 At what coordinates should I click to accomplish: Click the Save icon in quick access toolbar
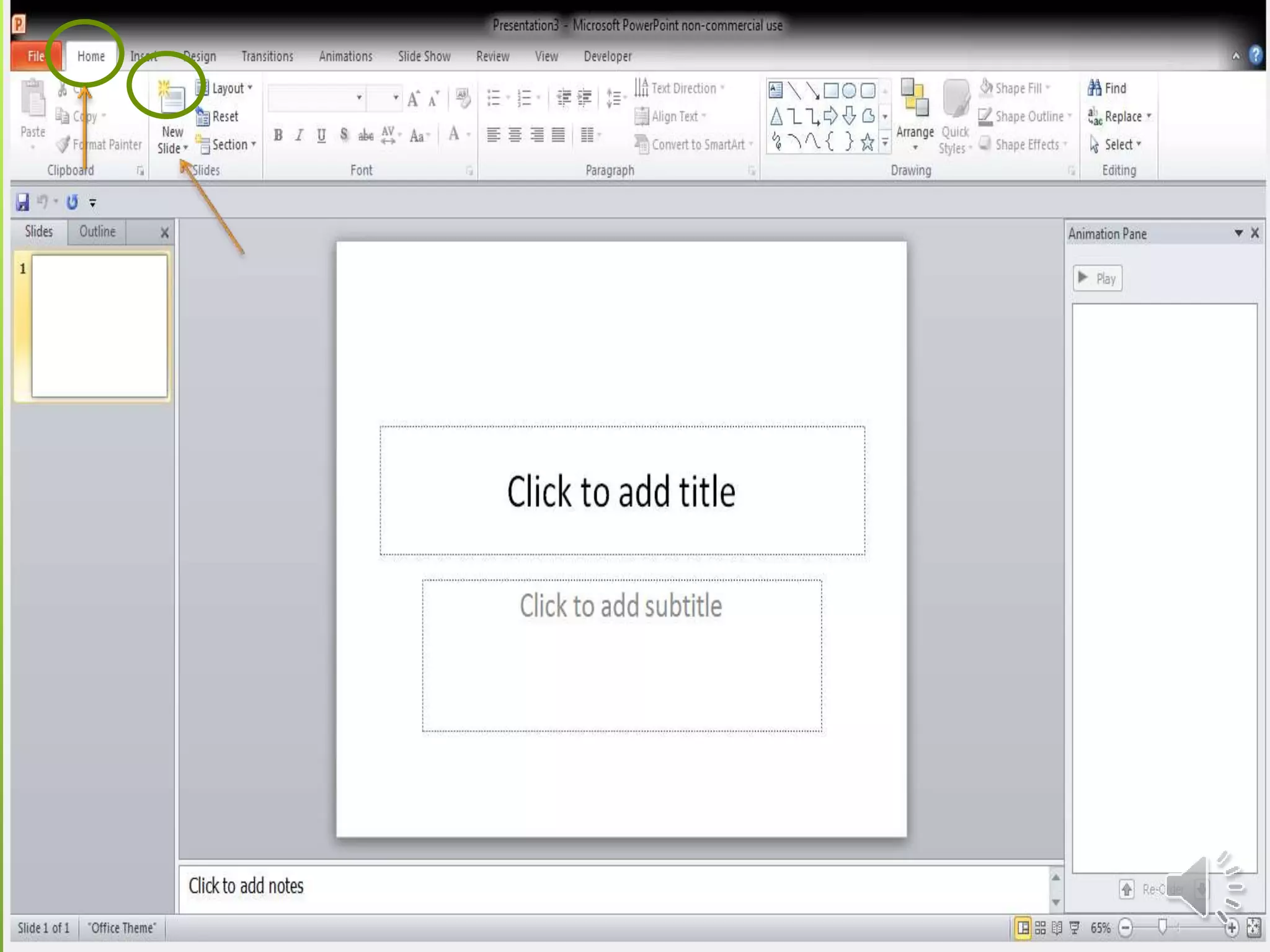pos(23,202)
